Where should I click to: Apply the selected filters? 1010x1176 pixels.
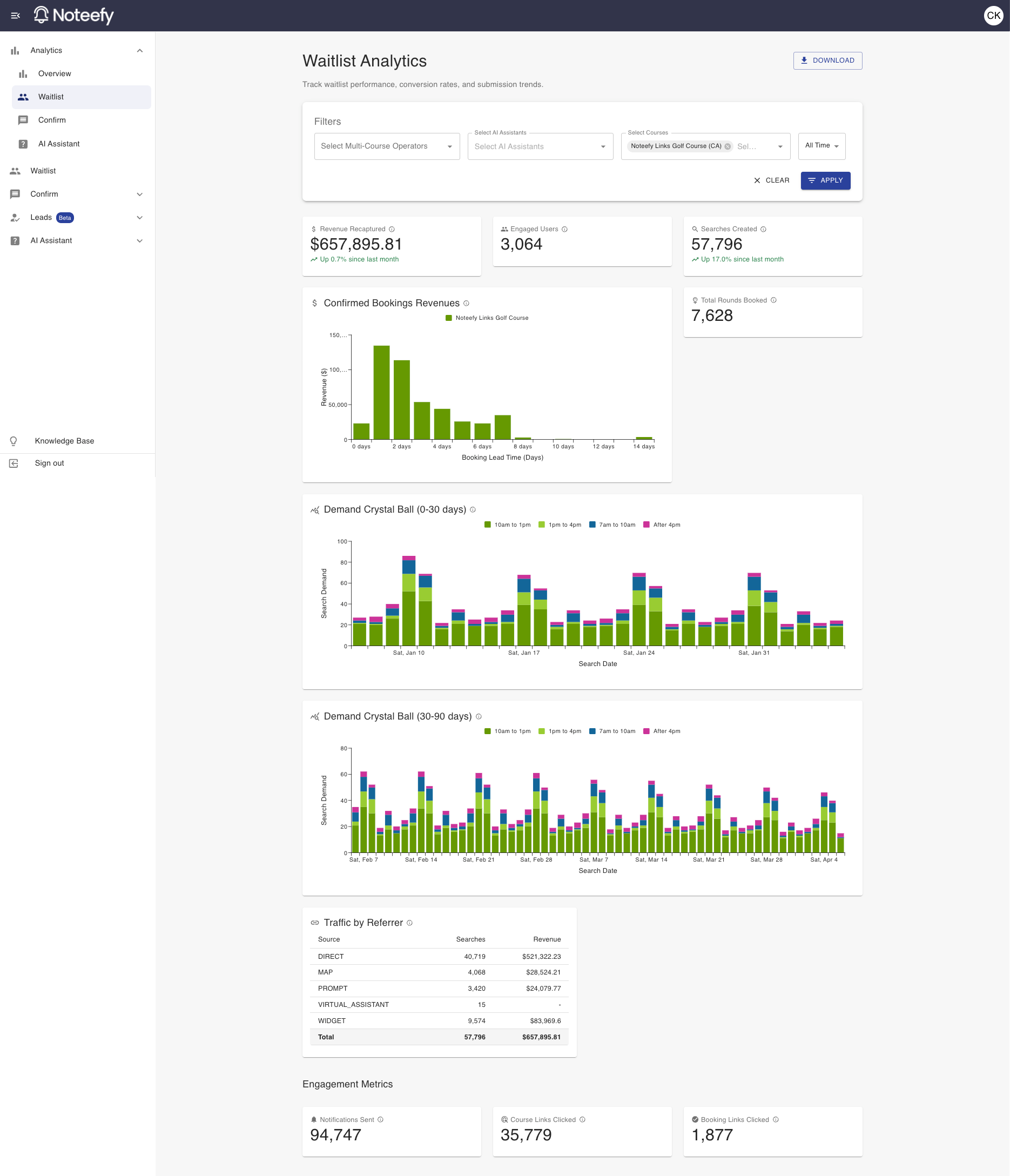pos(825,180)
